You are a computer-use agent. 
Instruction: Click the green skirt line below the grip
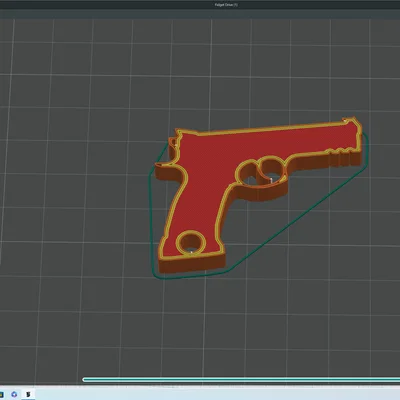(190, 276)
